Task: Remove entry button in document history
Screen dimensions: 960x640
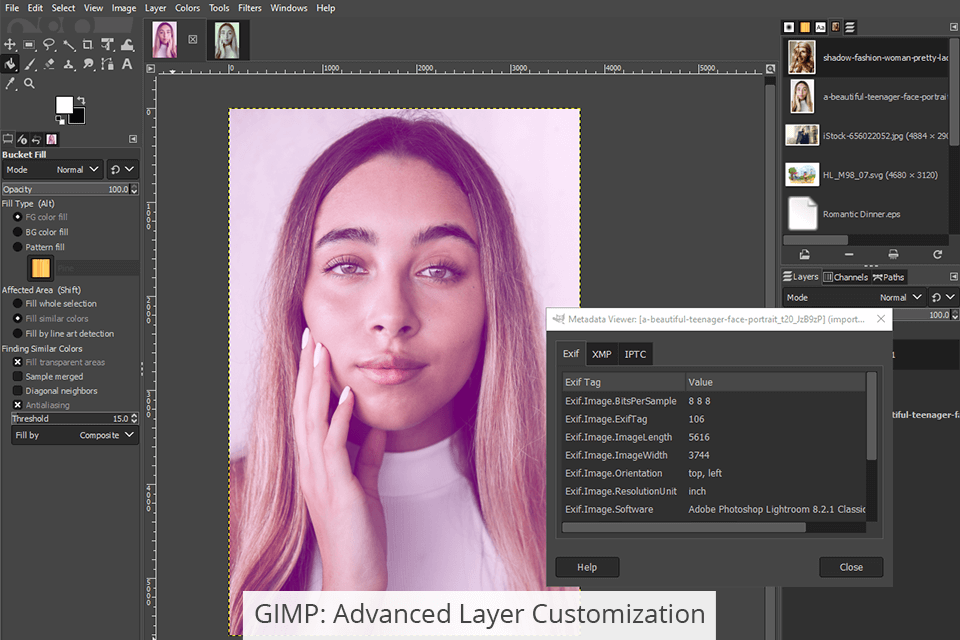Action: pyautogui.click(x=849, y=254)
